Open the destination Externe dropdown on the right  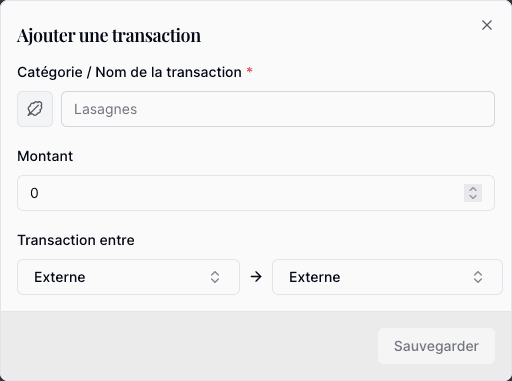click(387, 277)
